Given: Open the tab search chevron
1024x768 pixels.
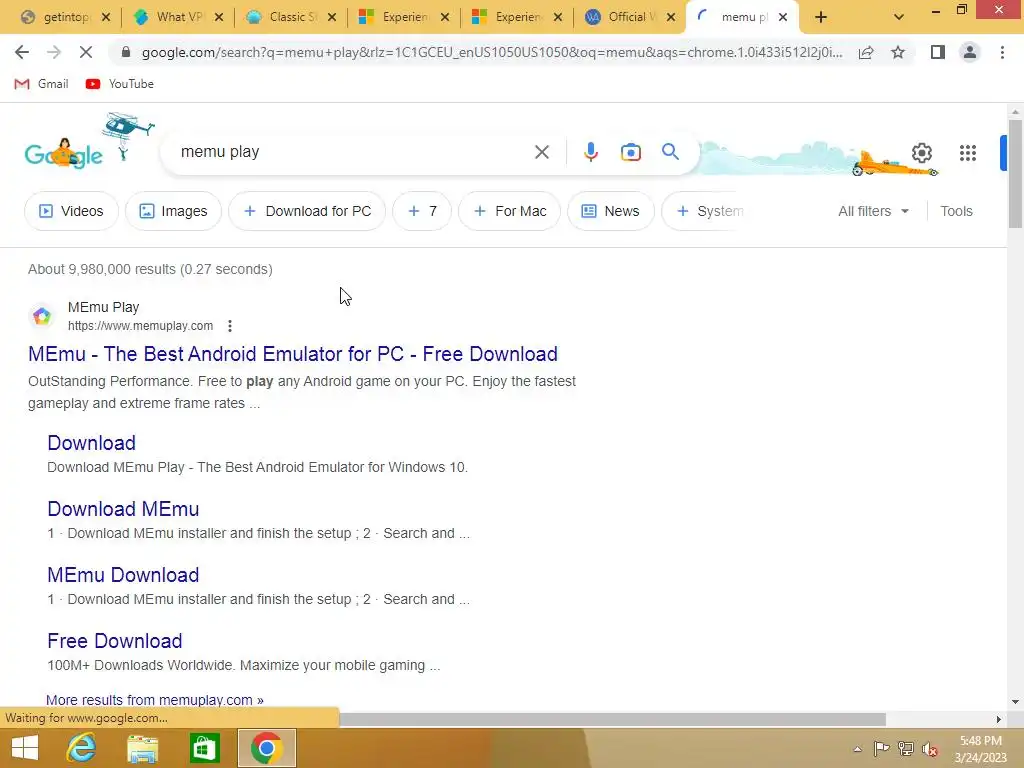Looking at the screenshot, I should pyautogui.click(x=899, y=18).
